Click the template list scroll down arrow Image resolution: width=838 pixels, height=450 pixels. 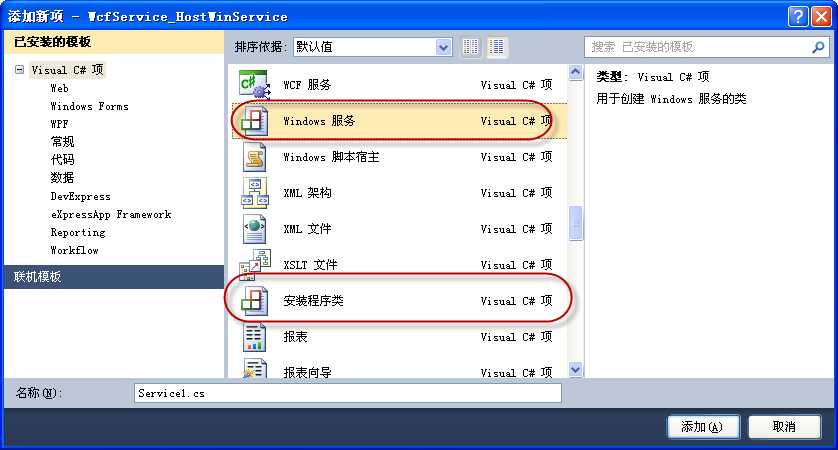pos(576,369)
